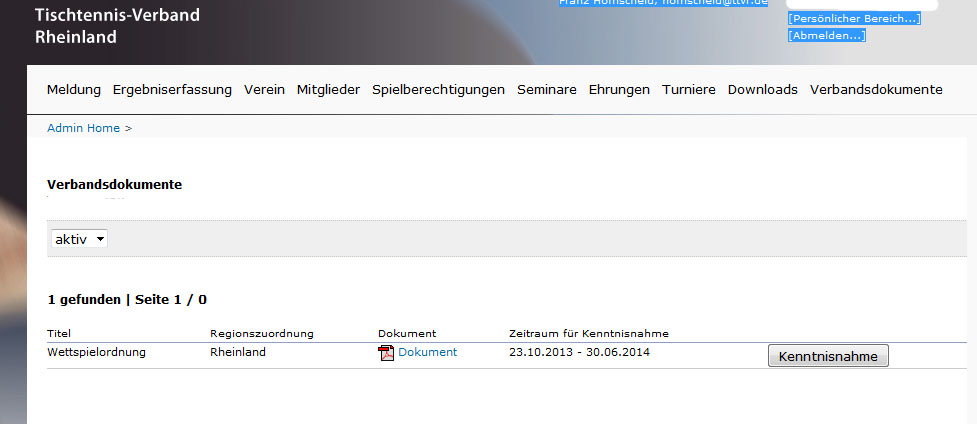
Task: Open Persönlicher Bereich link
Action: 853,19
